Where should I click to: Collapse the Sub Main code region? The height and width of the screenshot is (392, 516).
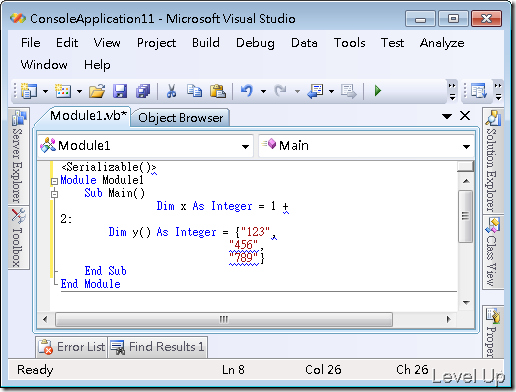point(54,194)
